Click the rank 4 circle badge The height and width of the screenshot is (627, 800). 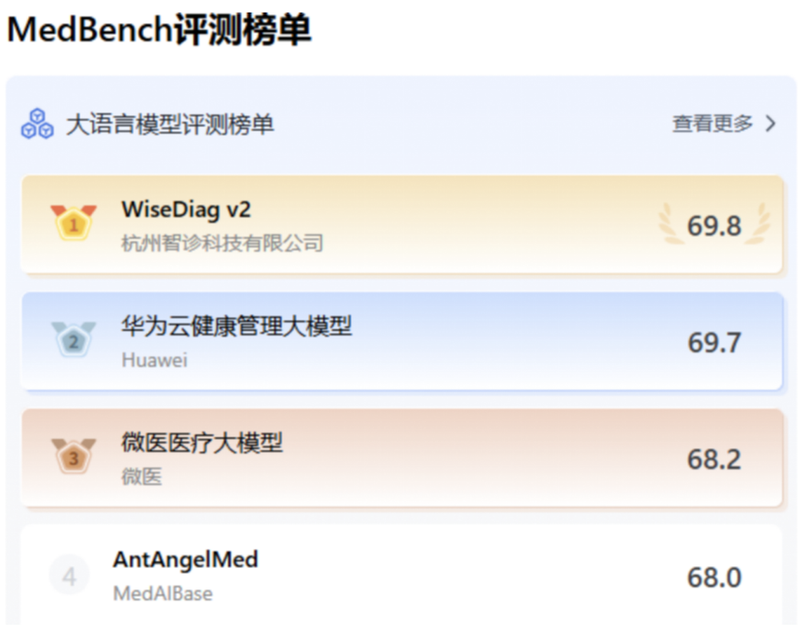point(69,576)
